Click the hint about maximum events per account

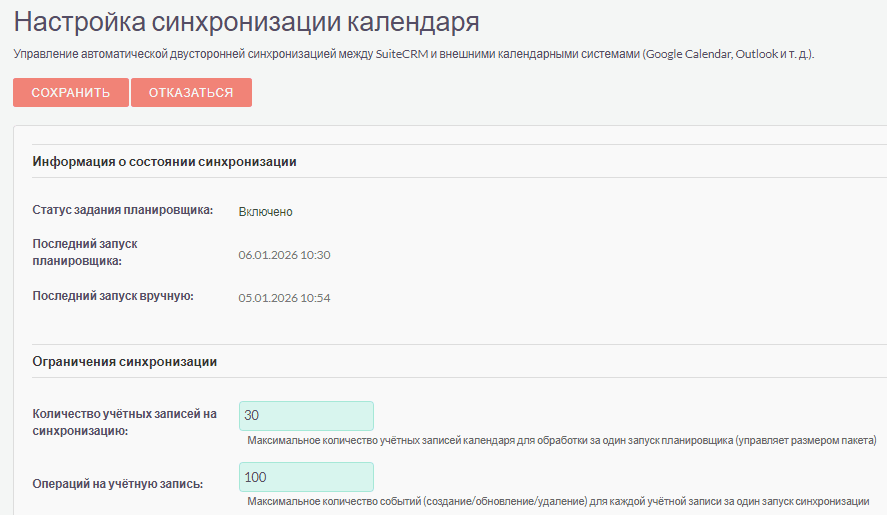[x=558, y=501]
